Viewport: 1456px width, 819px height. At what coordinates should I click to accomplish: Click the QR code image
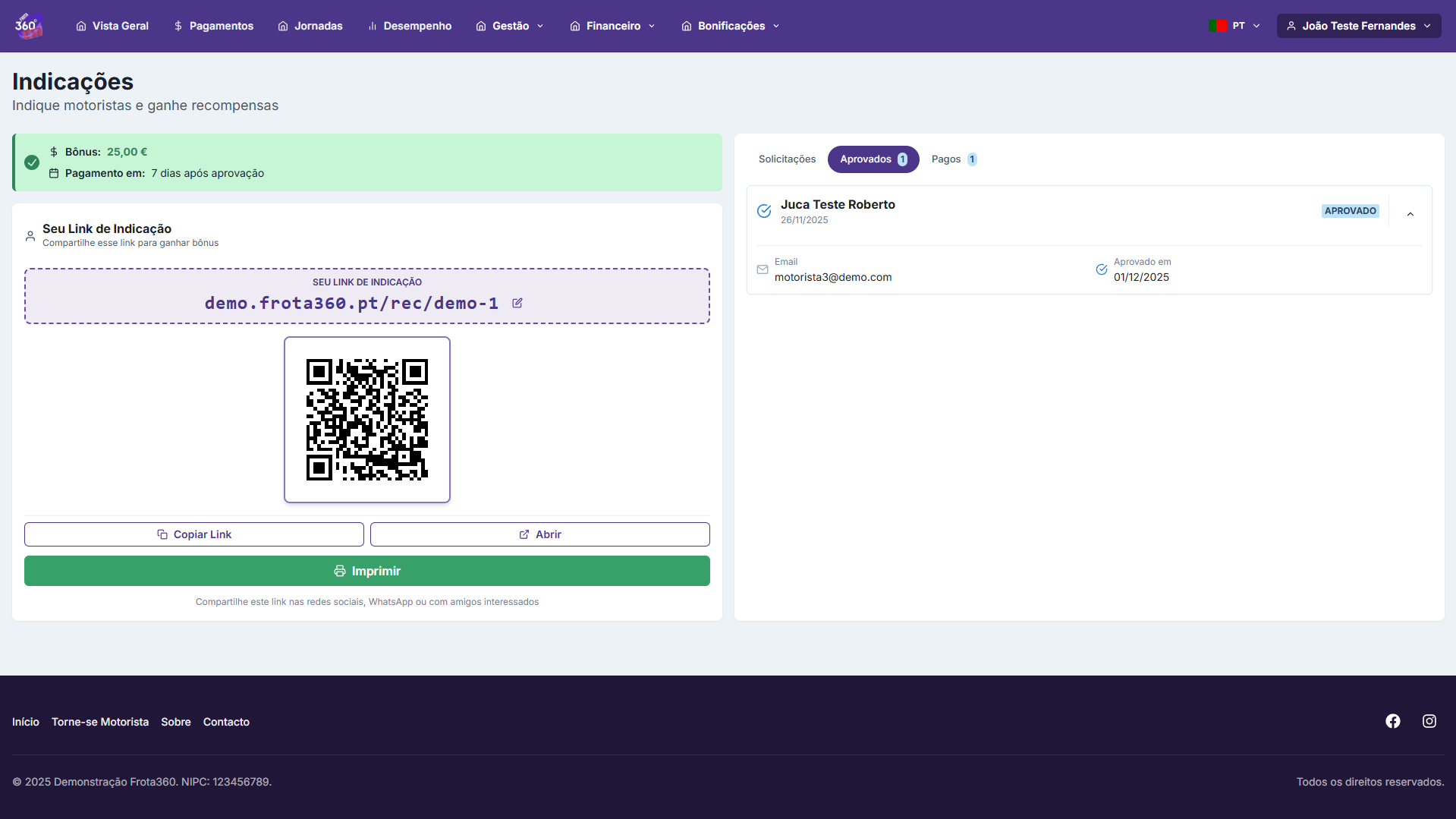click(367, 420)
